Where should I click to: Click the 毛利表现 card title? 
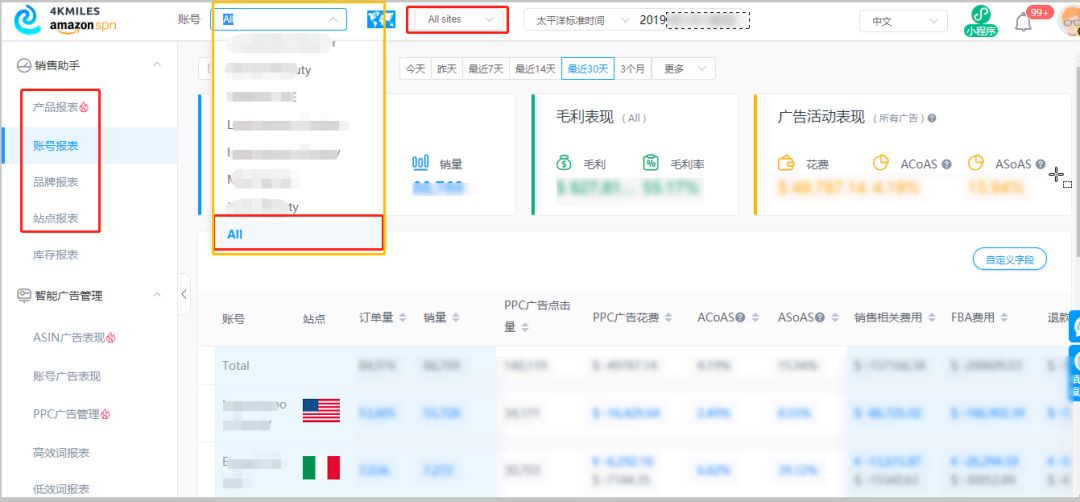pyautogui.click(x=584, y=117)
